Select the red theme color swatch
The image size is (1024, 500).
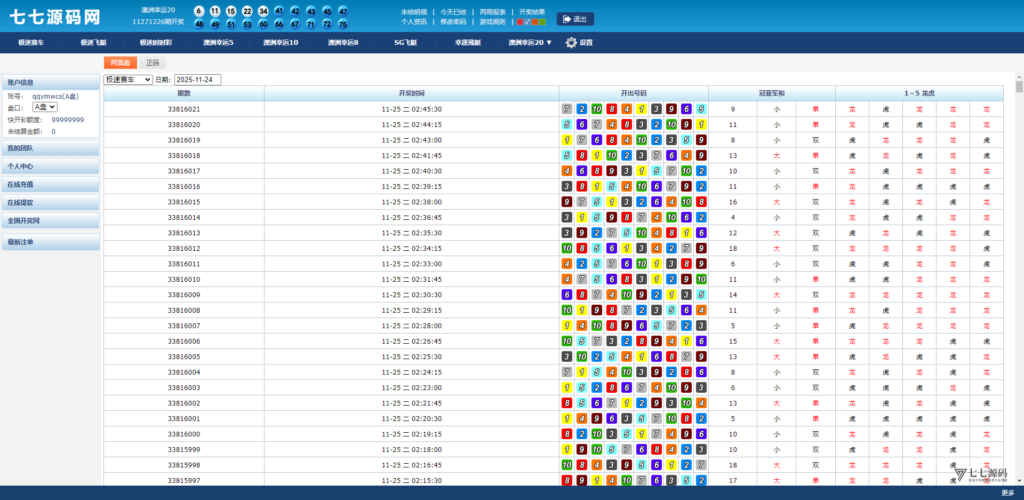(520, 22)
